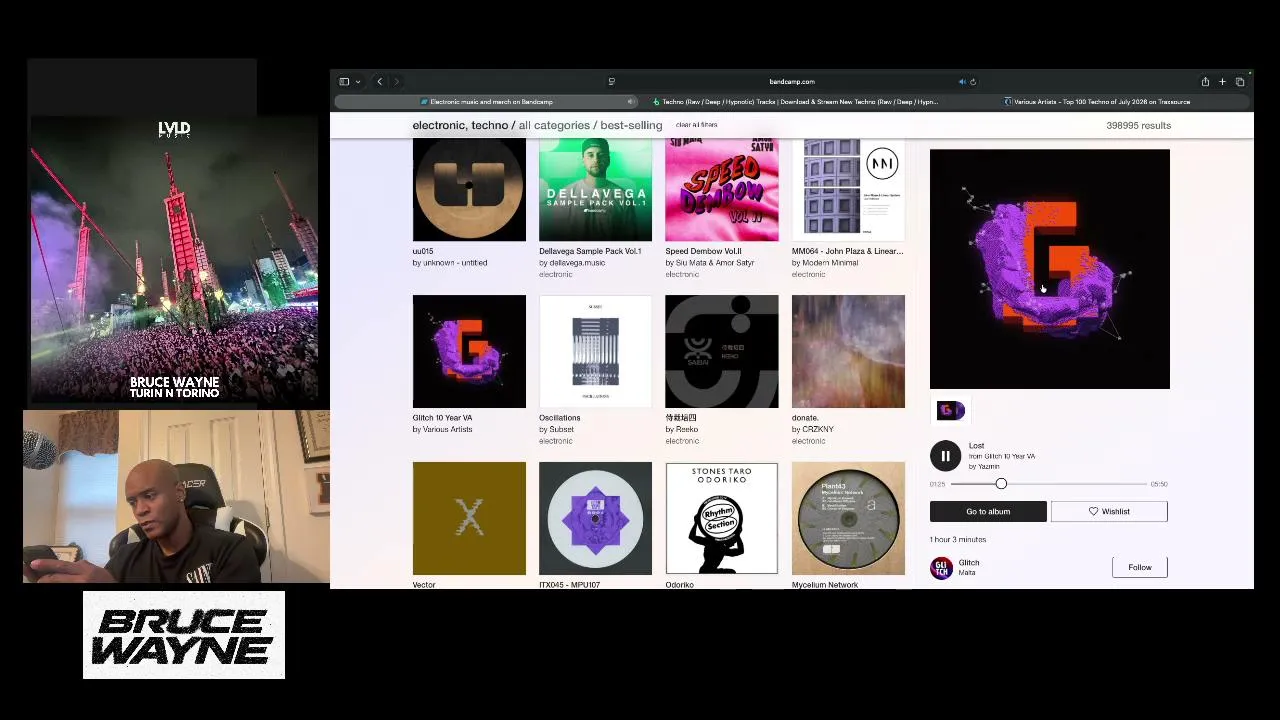Open the Vector album cover
The image size is (1280, 720).
(469, 518)
